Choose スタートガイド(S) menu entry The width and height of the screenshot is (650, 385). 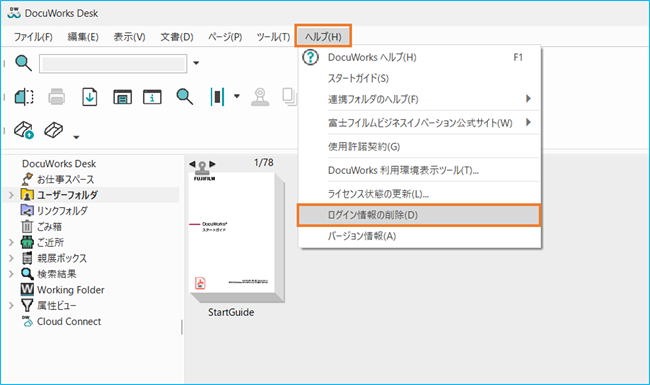click(420, 78)
